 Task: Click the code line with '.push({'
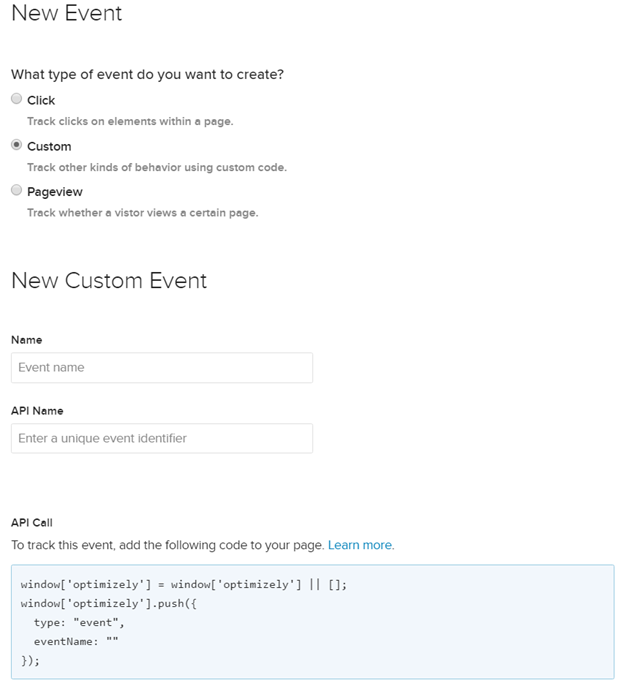[108, 603]
